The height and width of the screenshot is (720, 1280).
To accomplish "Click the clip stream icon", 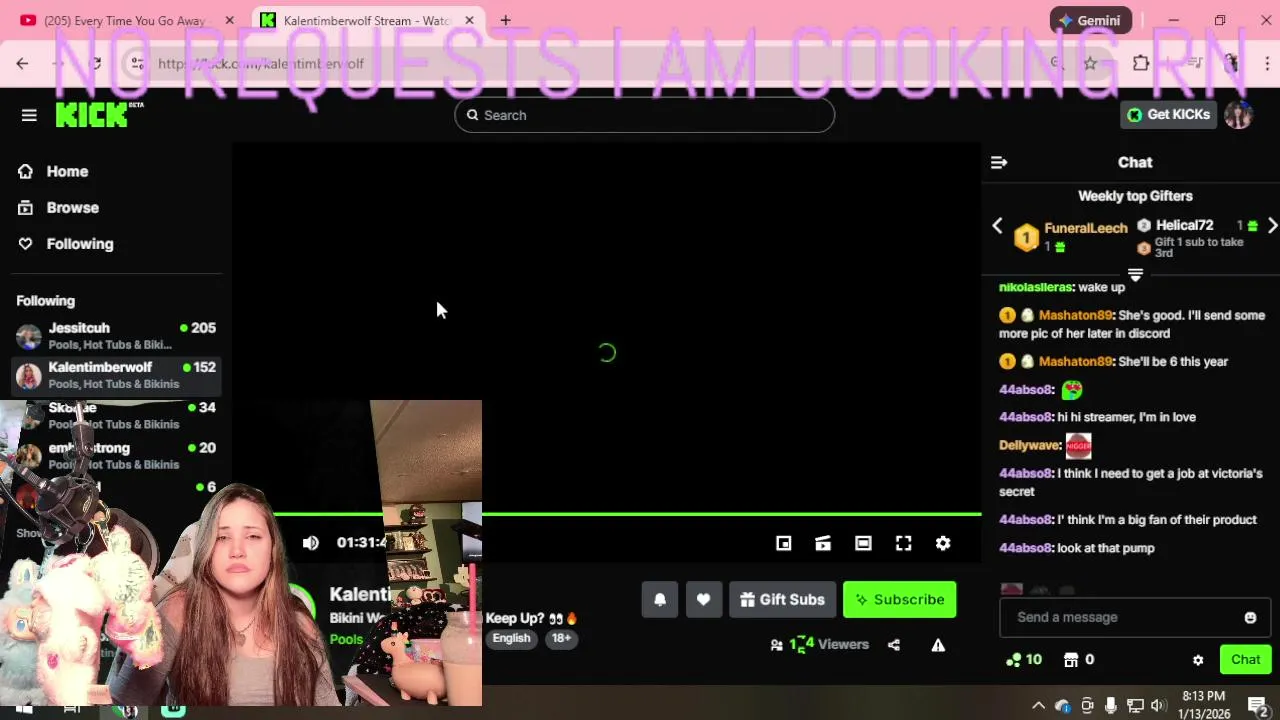I will tap(823, 543).
